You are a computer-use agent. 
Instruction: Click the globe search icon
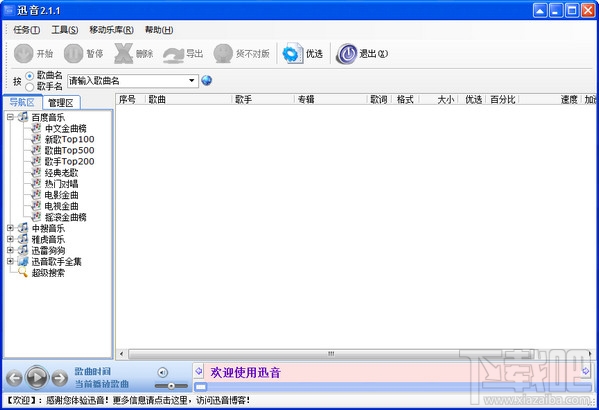[207, 80]
